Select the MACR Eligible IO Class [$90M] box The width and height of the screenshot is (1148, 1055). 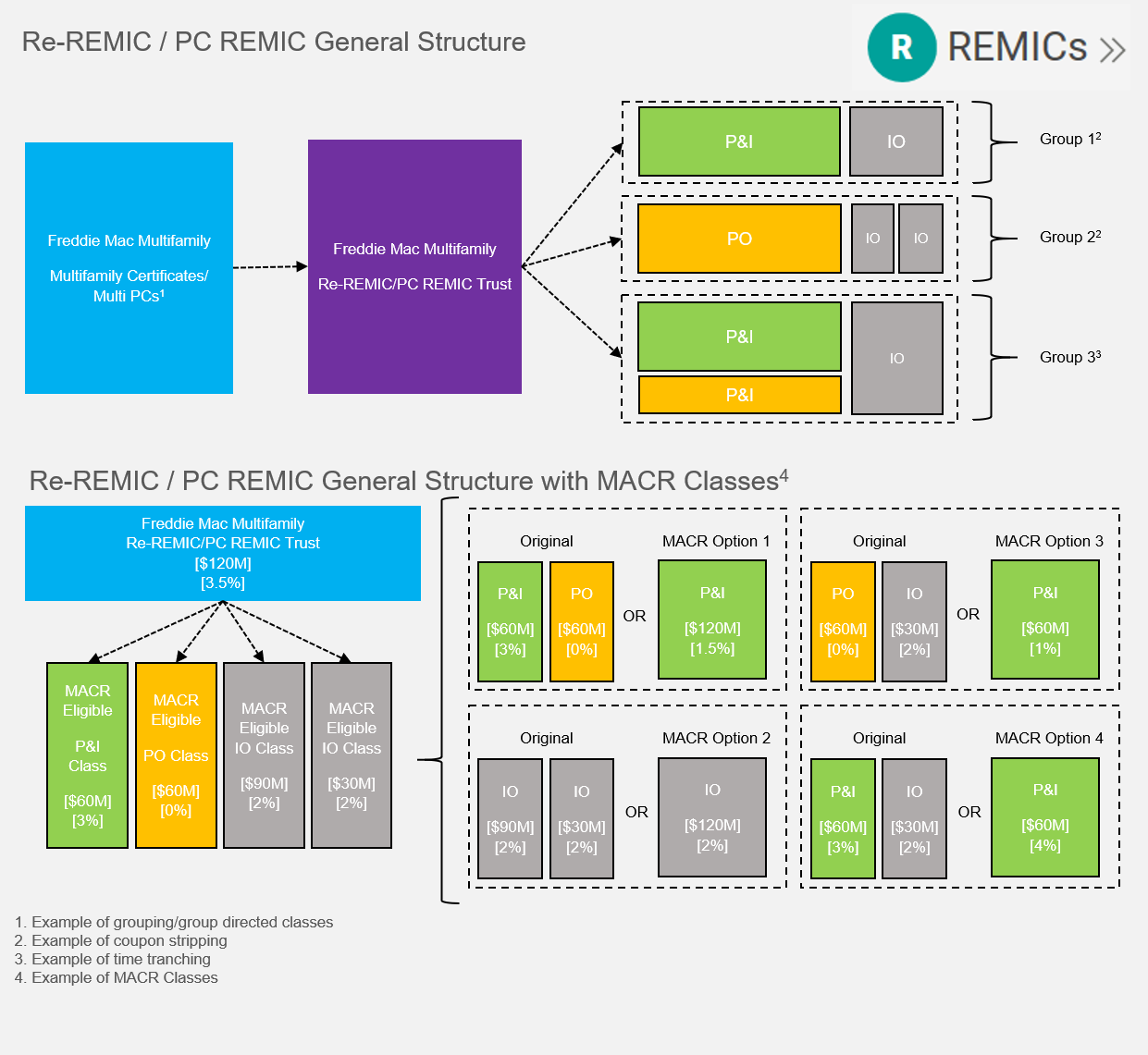point(264,755)
